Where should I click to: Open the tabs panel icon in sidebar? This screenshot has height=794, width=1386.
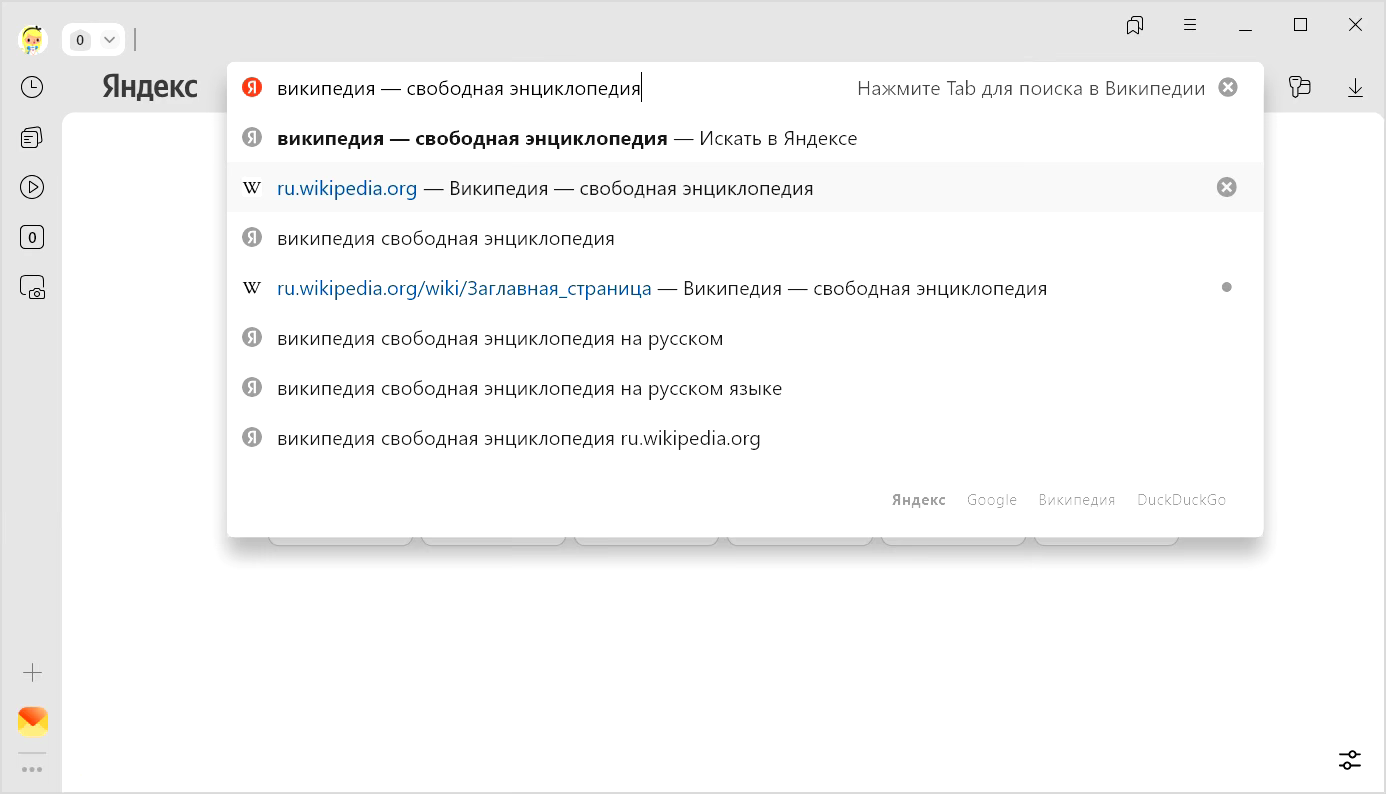32,138
